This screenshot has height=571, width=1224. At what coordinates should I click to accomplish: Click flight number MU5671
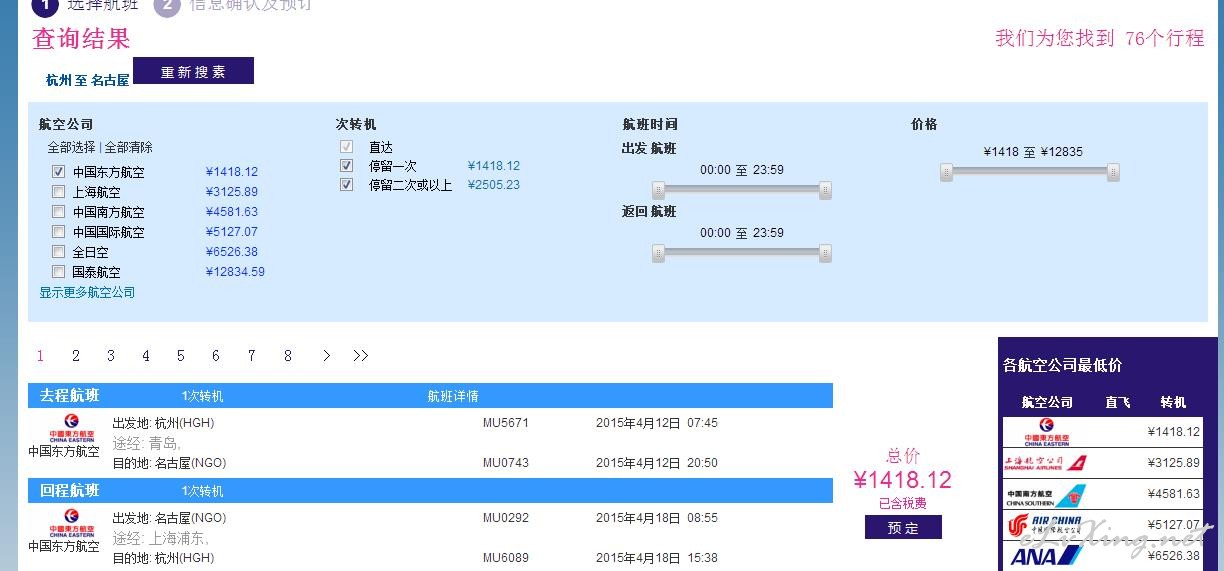(x=505, y=423)
